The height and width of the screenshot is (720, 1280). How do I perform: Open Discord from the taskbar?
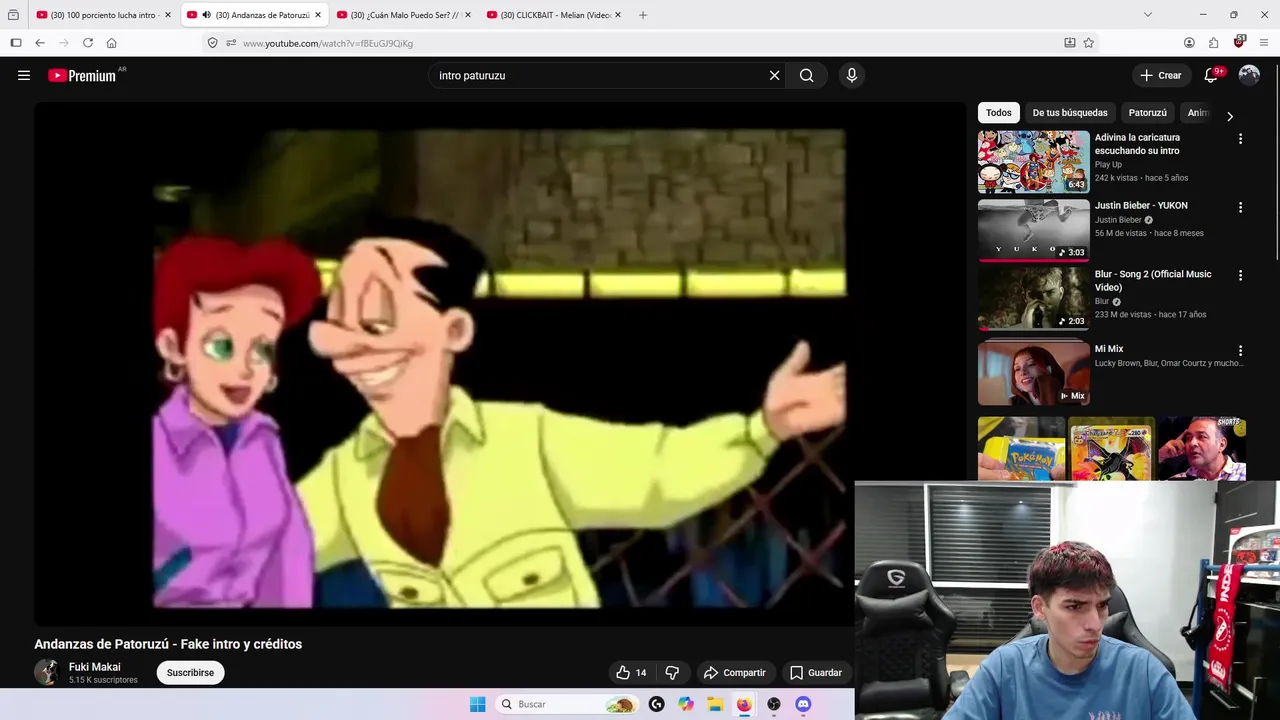coord(802,704)
